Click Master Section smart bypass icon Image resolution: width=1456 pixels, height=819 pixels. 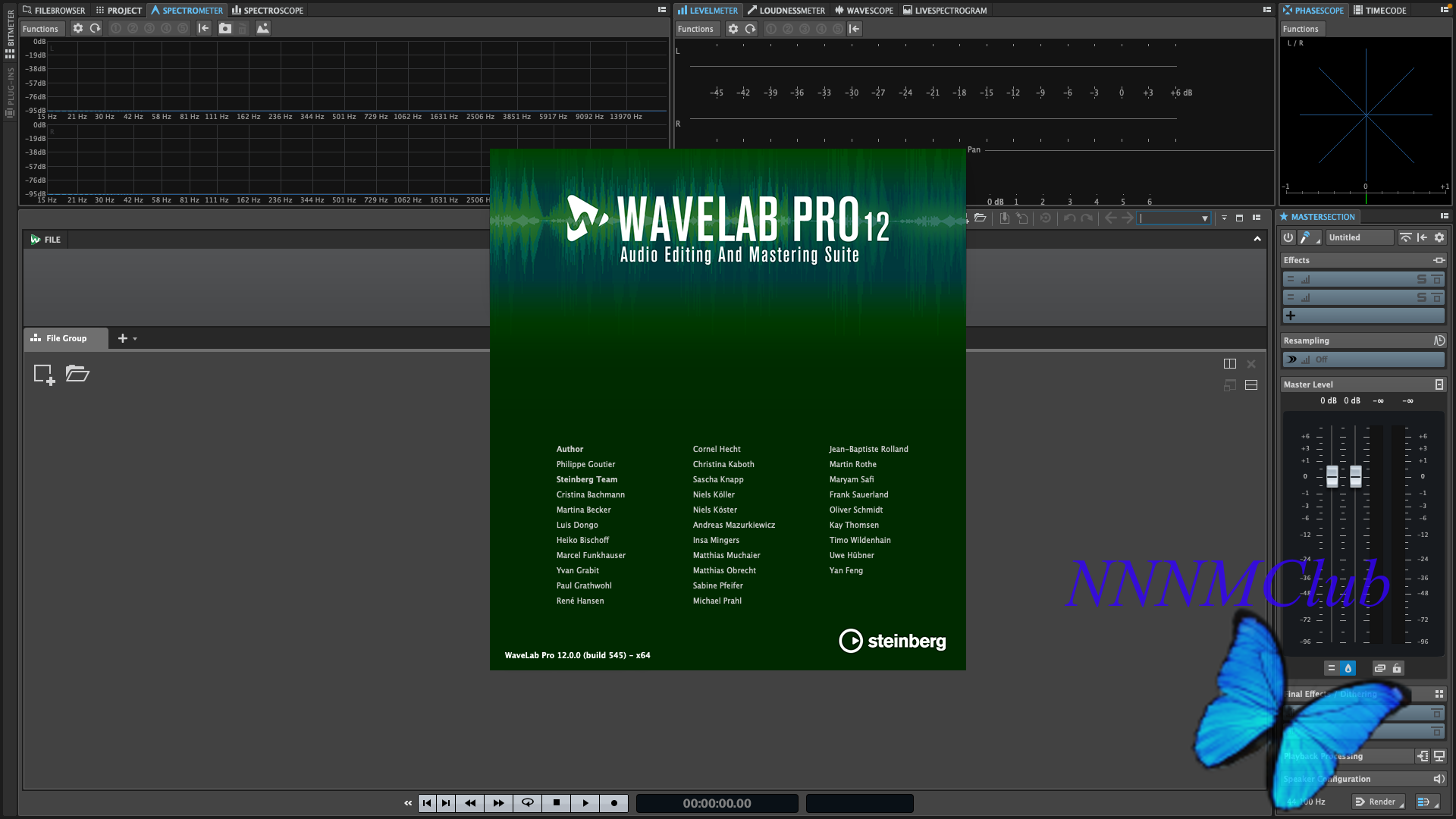point(1405,237)
